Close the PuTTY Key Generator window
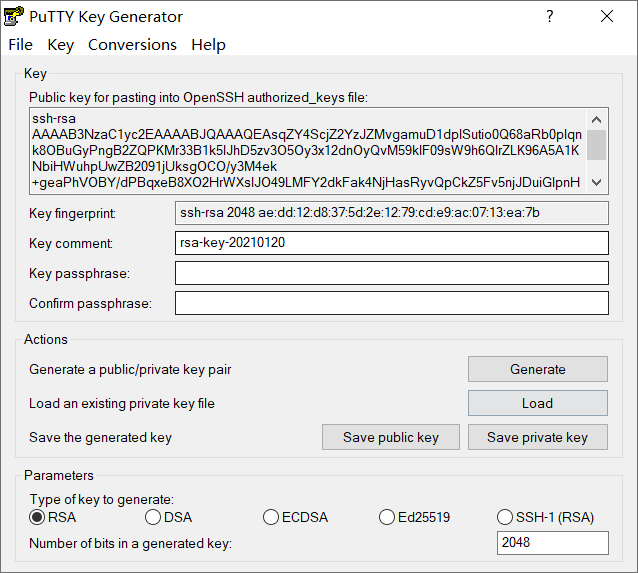Image resolution: width=638 pixels, height=573 pixels. (607, 16)
